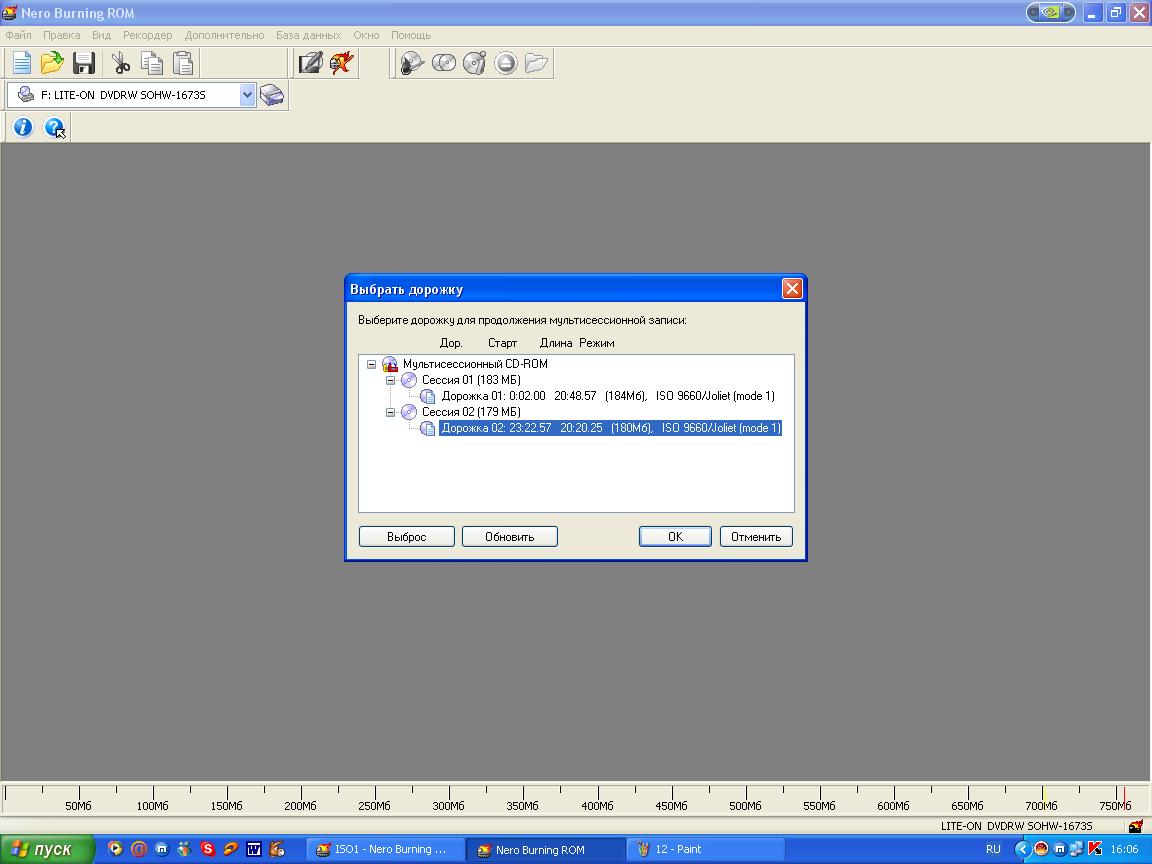Viewport: 1152px width, 864px height.
Task: Open the Дополнительно menu
Action: pos(224,35)
